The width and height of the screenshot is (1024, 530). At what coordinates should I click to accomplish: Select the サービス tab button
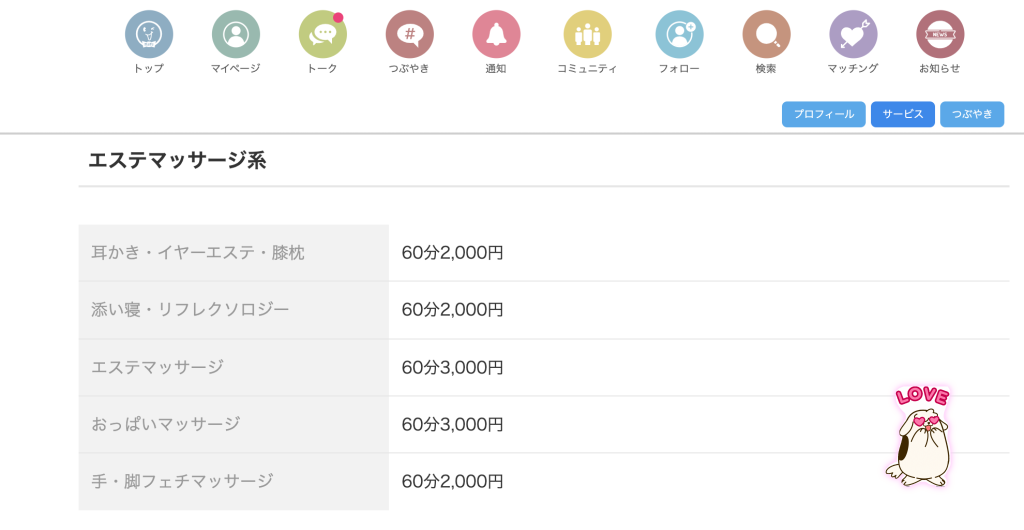(x=902, y=114)
